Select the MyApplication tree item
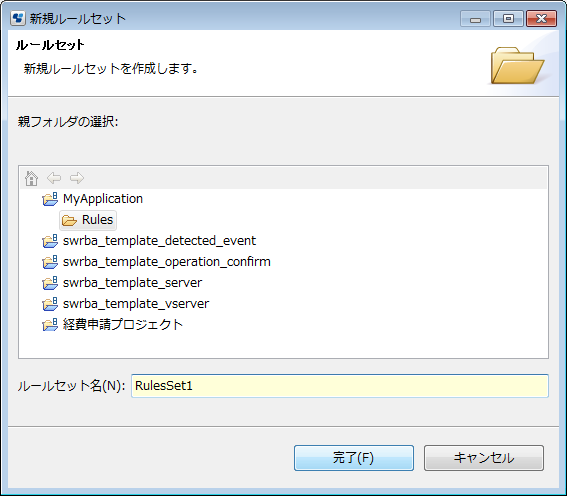The height and width of the screenshot is (496, 567). click(103, 199)
